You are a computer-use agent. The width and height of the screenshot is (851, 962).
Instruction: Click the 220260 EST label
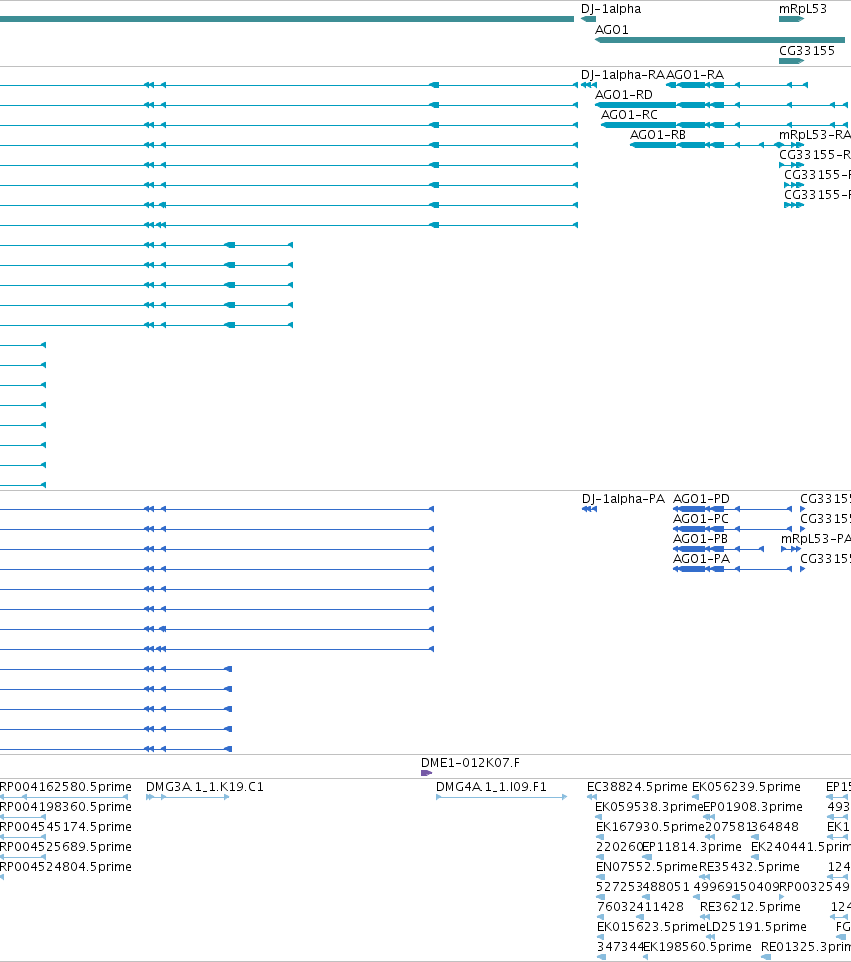tap(618, 847)
